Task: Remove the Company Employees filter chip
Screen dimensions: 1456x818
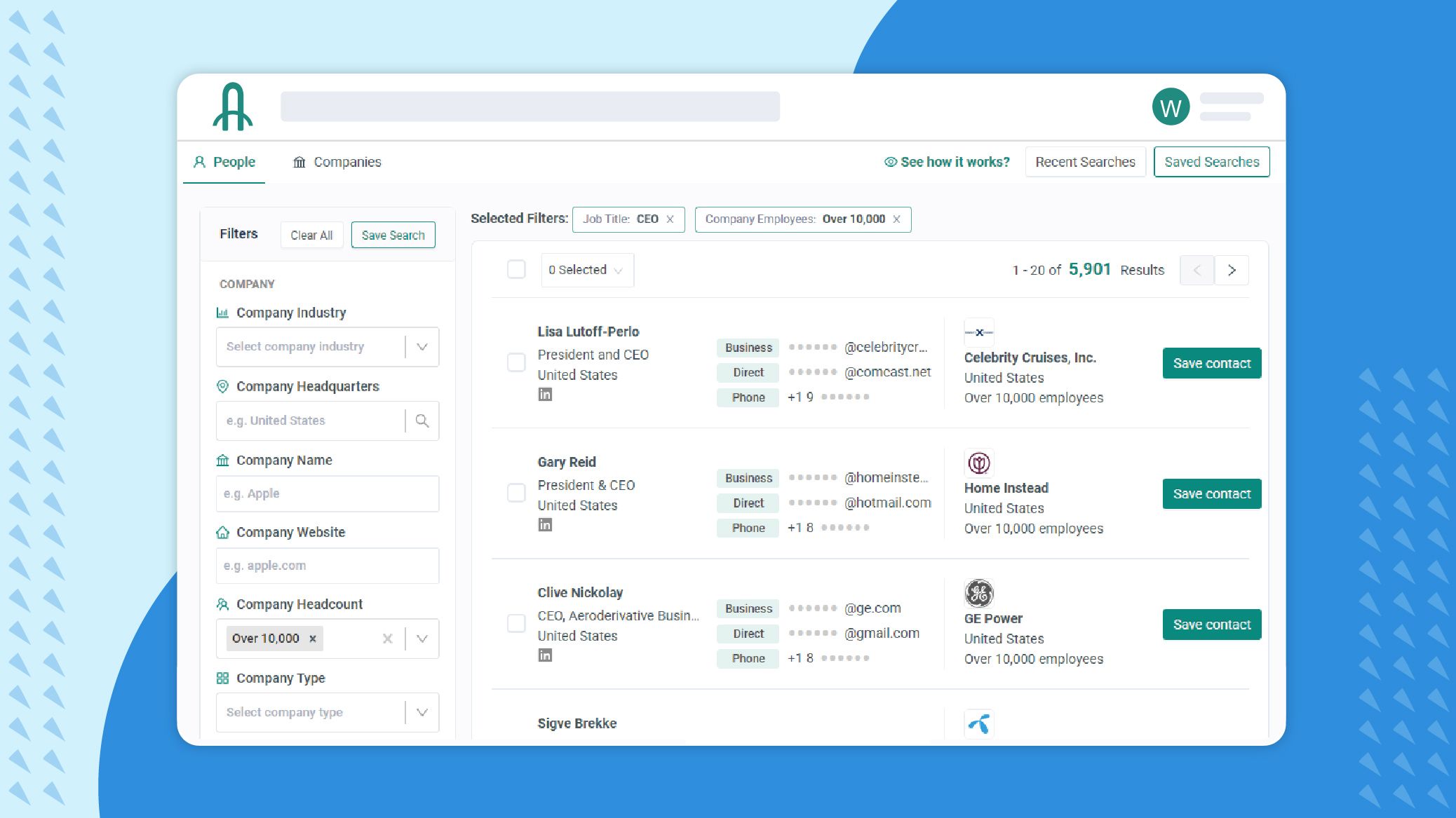Action: coord(896,219)
